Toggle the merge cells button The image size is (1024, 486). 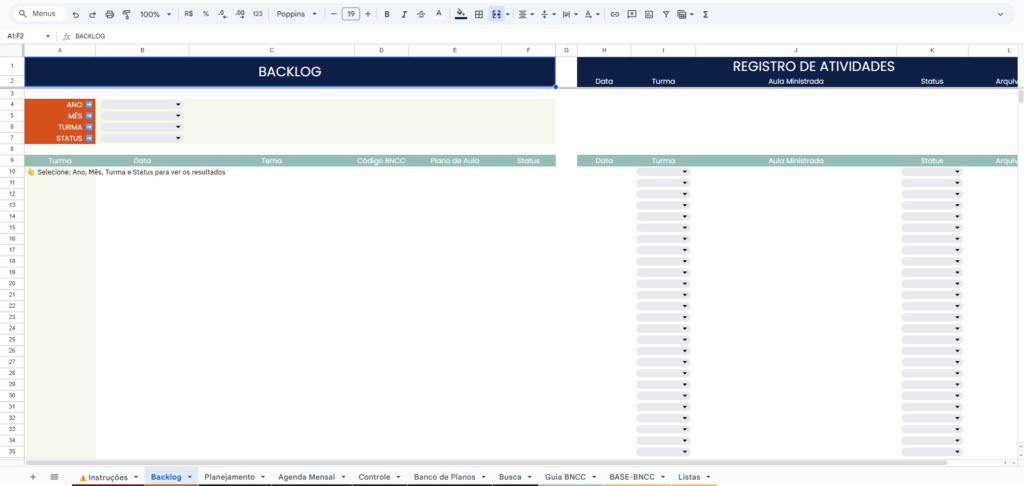pos(496,15)
